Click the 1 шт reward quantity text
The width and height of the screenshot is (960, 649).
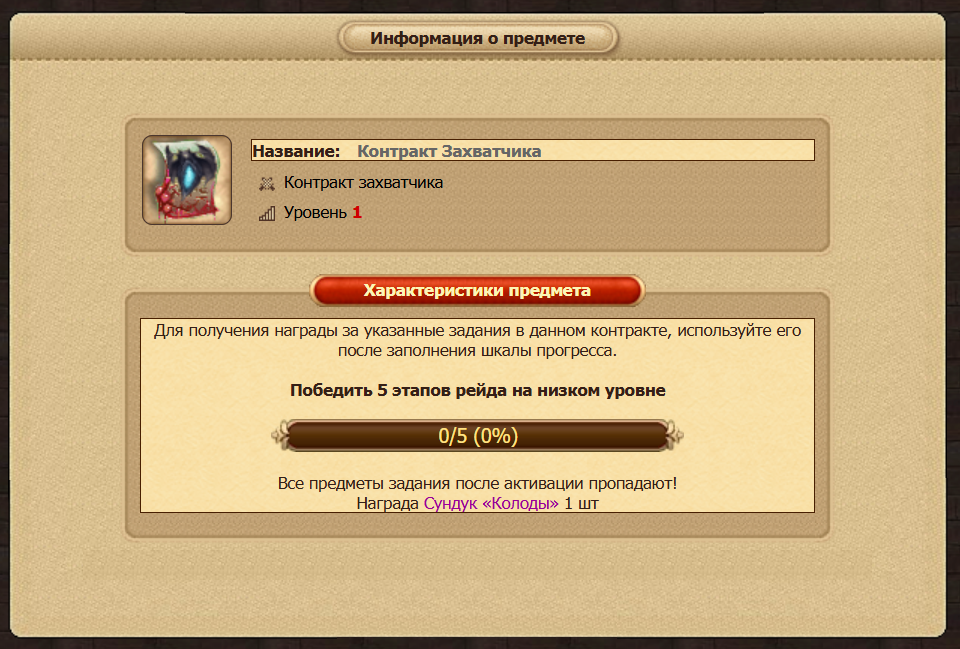tap(581, 503)
